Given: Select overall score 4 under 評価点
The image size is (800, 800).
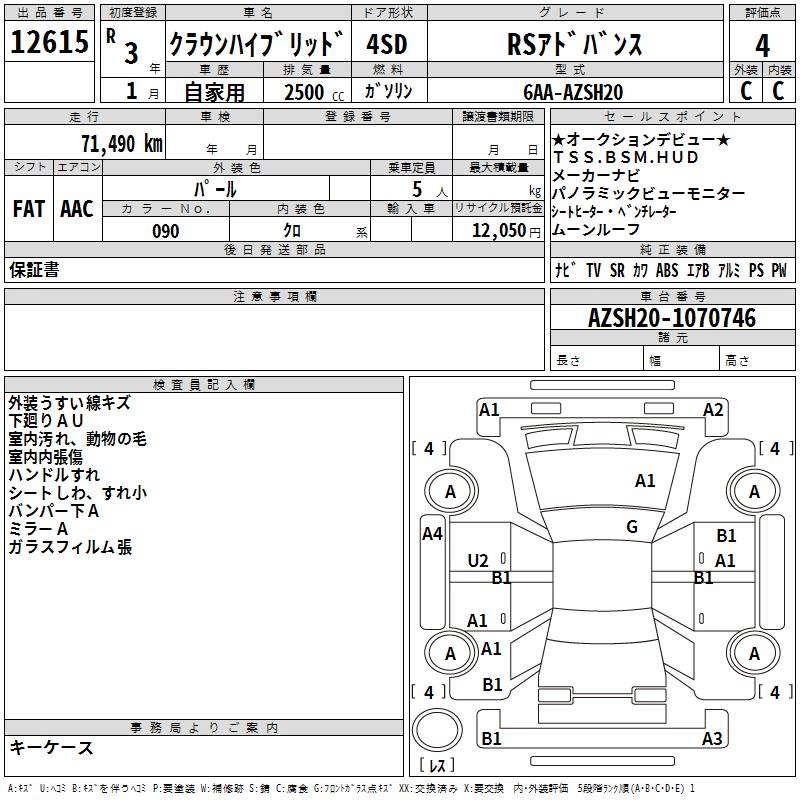Looking at the screenshot, I should pyautogui.click(x=762, y=46).
